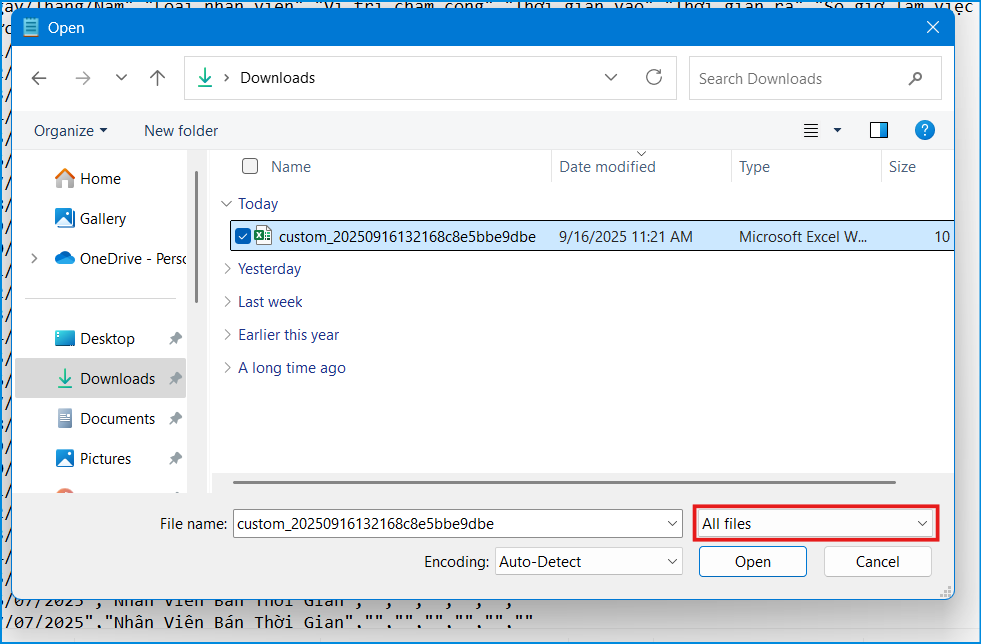This screenshot has width=981, height=644.
Task: Click the help question mark icon
Action: coord(925,130)
